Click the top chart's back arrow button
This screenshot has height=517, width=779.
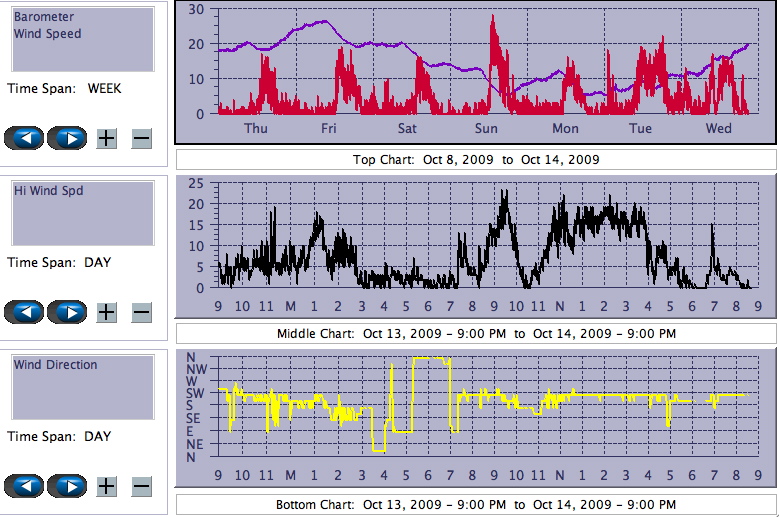[x=24, y=138]
